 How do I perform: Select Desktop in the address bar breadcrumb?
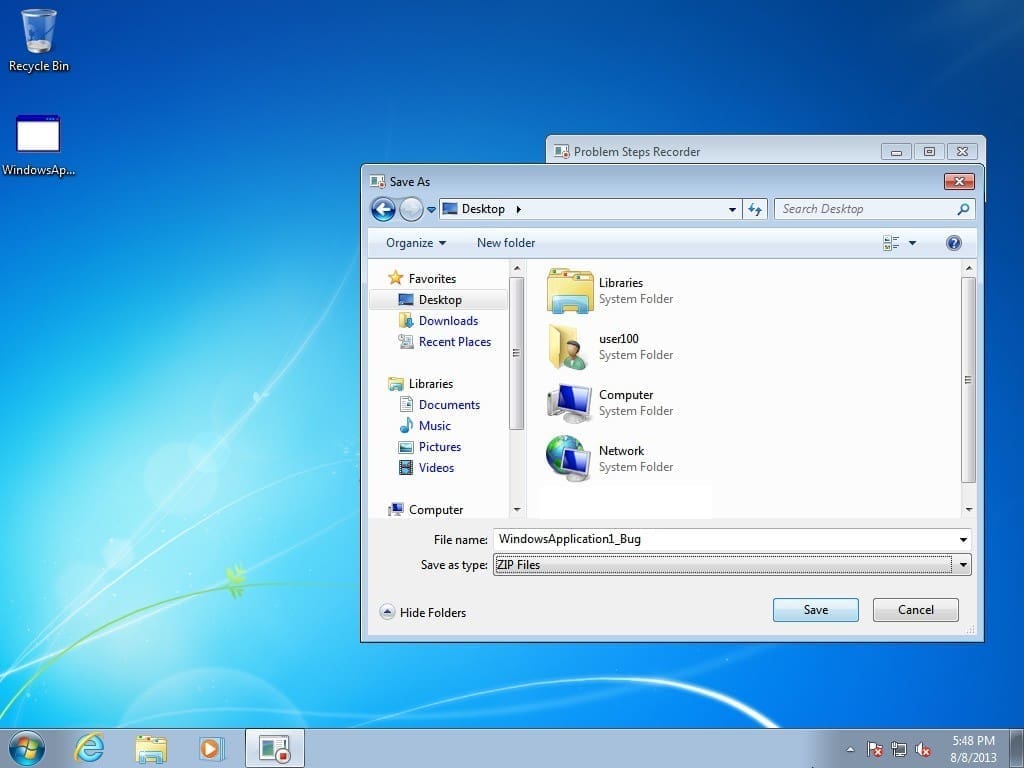[x=482, y=208]
